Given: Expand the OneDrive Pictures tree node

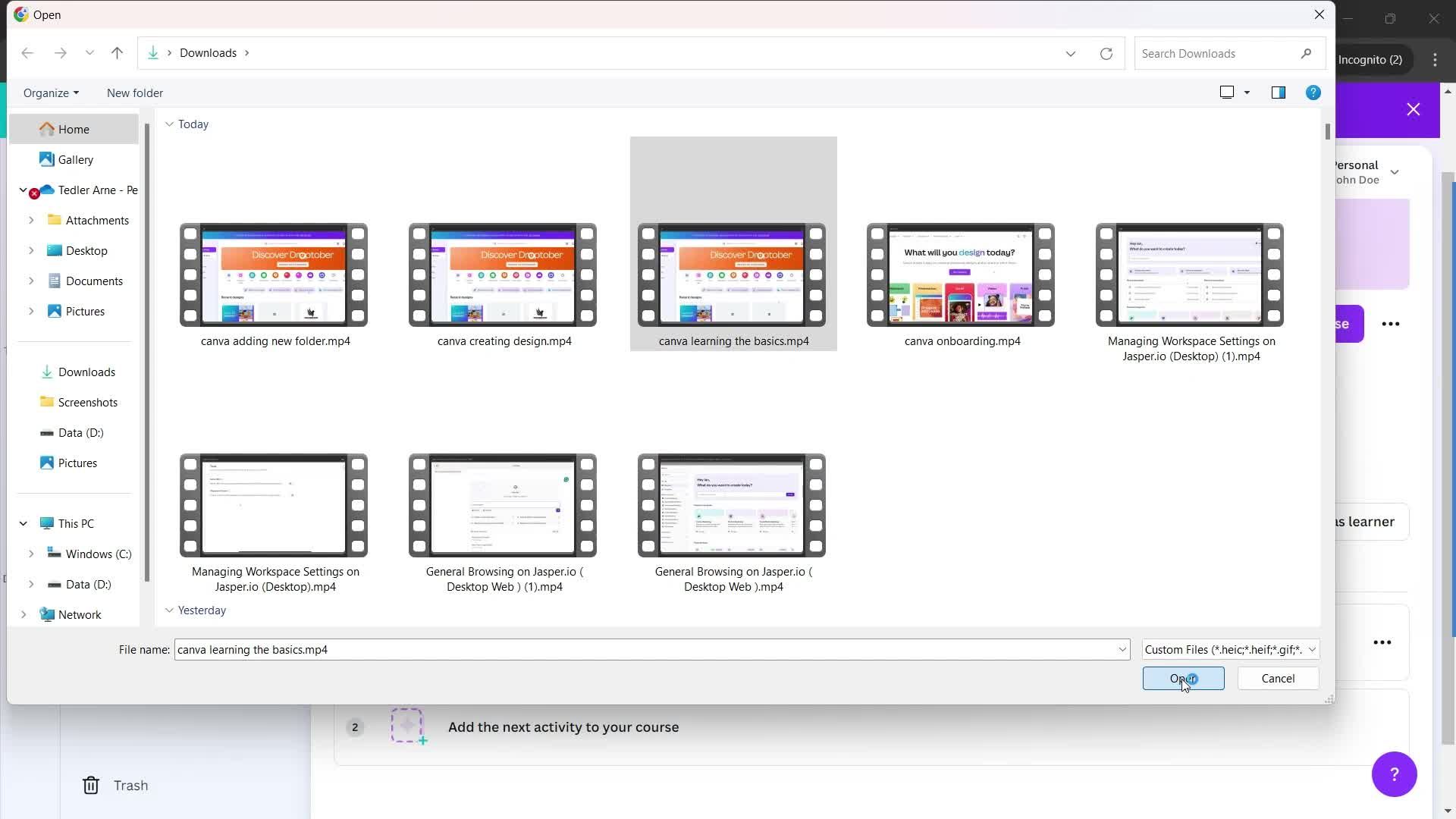Looking at the screenshot, I should pyautogui.click(x=31, y=312).
